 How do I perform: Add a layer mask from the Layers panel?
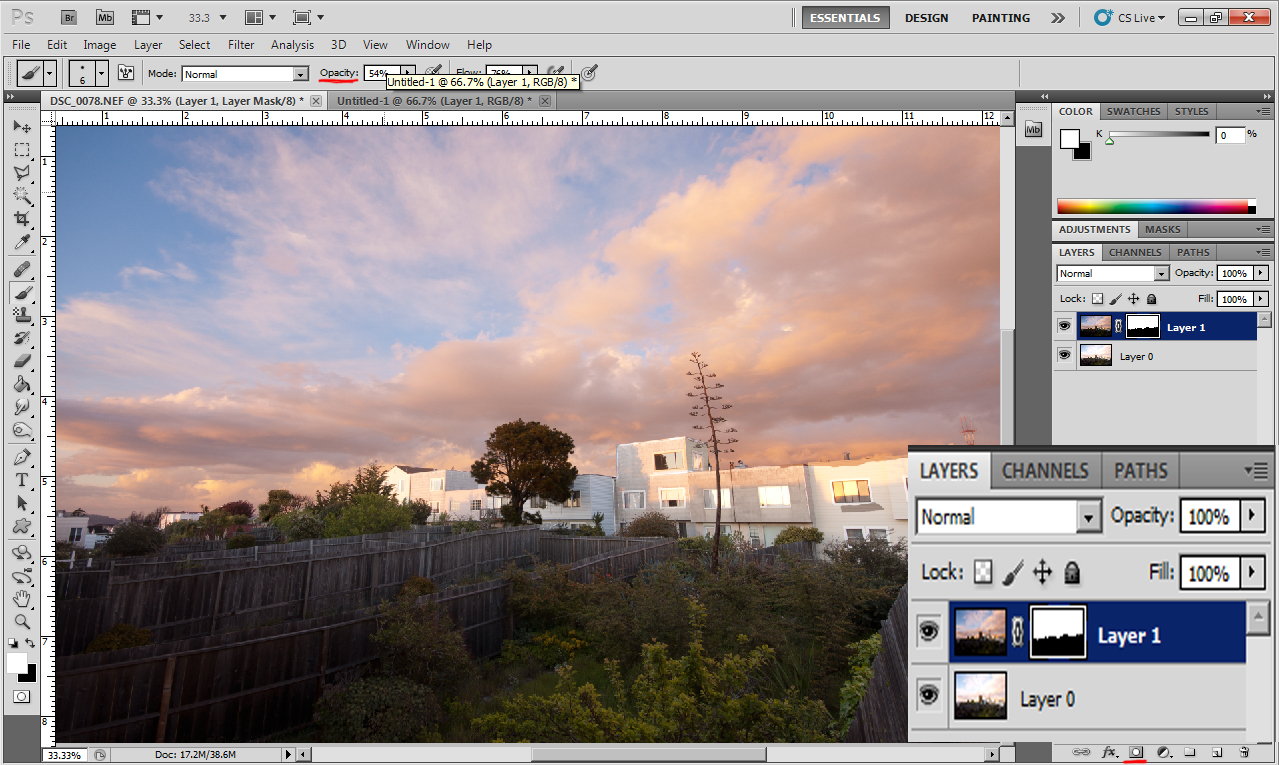tap(1134, 752)
